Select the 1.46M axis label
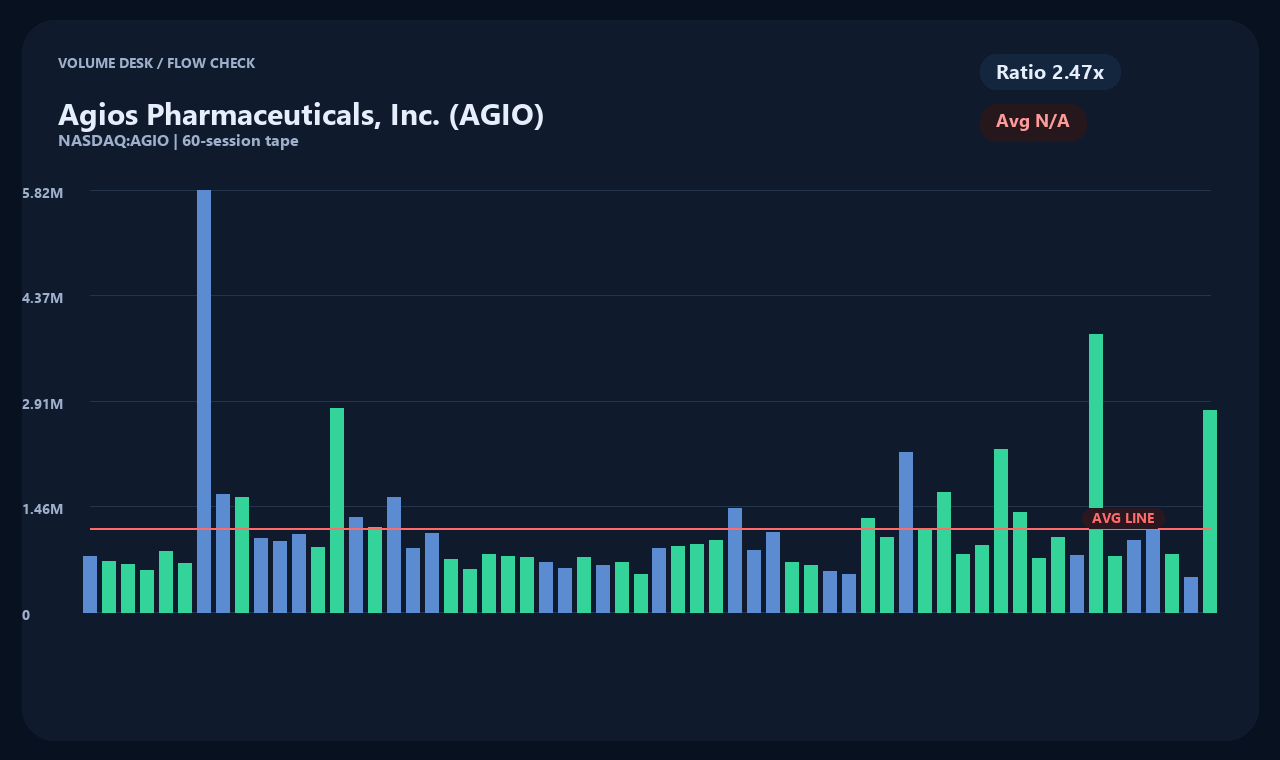 pyautogui.click(x=43, y=509)
